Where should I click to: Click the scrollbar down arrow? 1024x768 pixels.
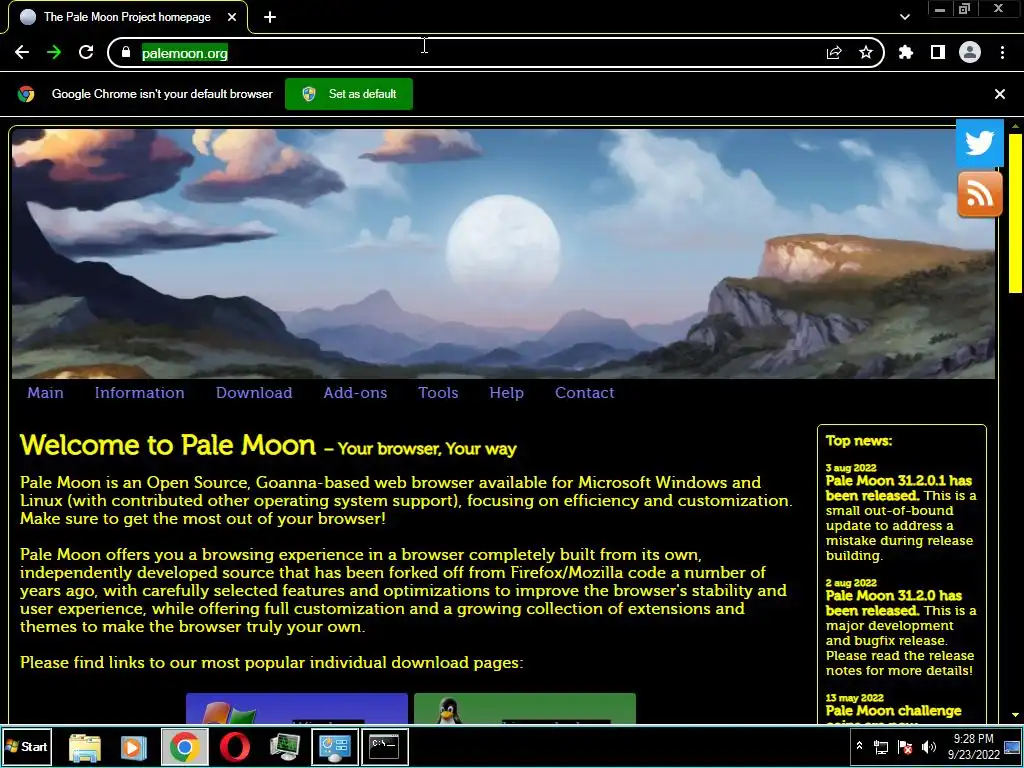[1015, 716]
